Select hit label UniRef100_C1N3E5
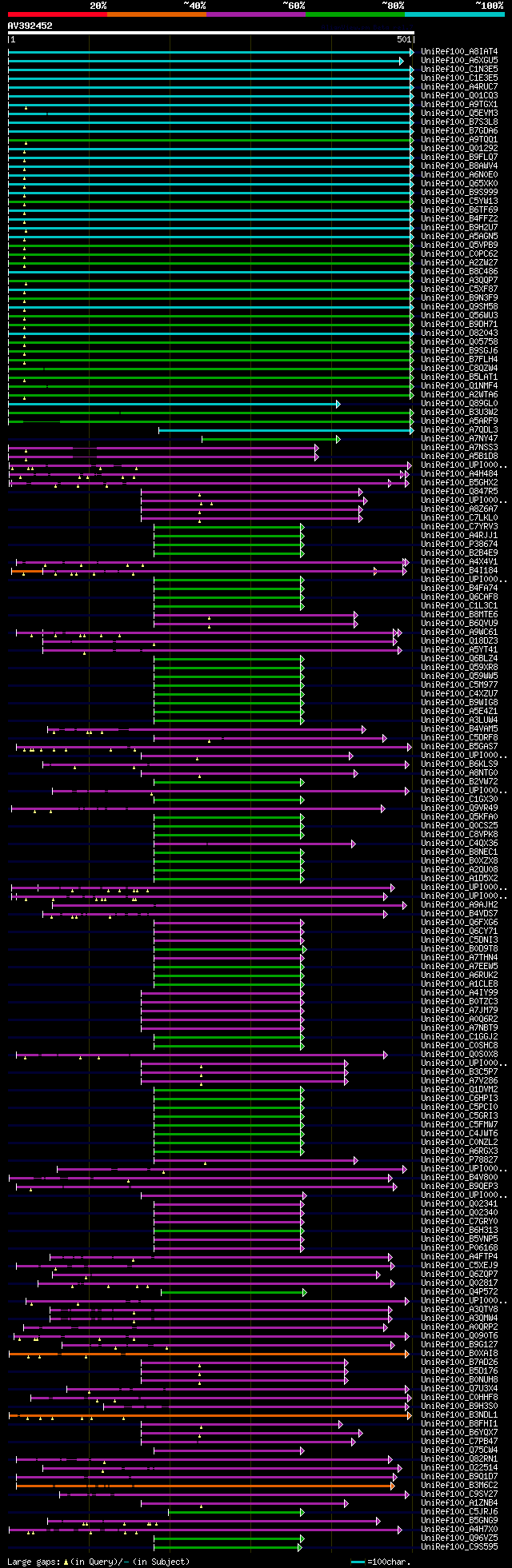This screenshot has height=1568, width=512. coord(459,70)
